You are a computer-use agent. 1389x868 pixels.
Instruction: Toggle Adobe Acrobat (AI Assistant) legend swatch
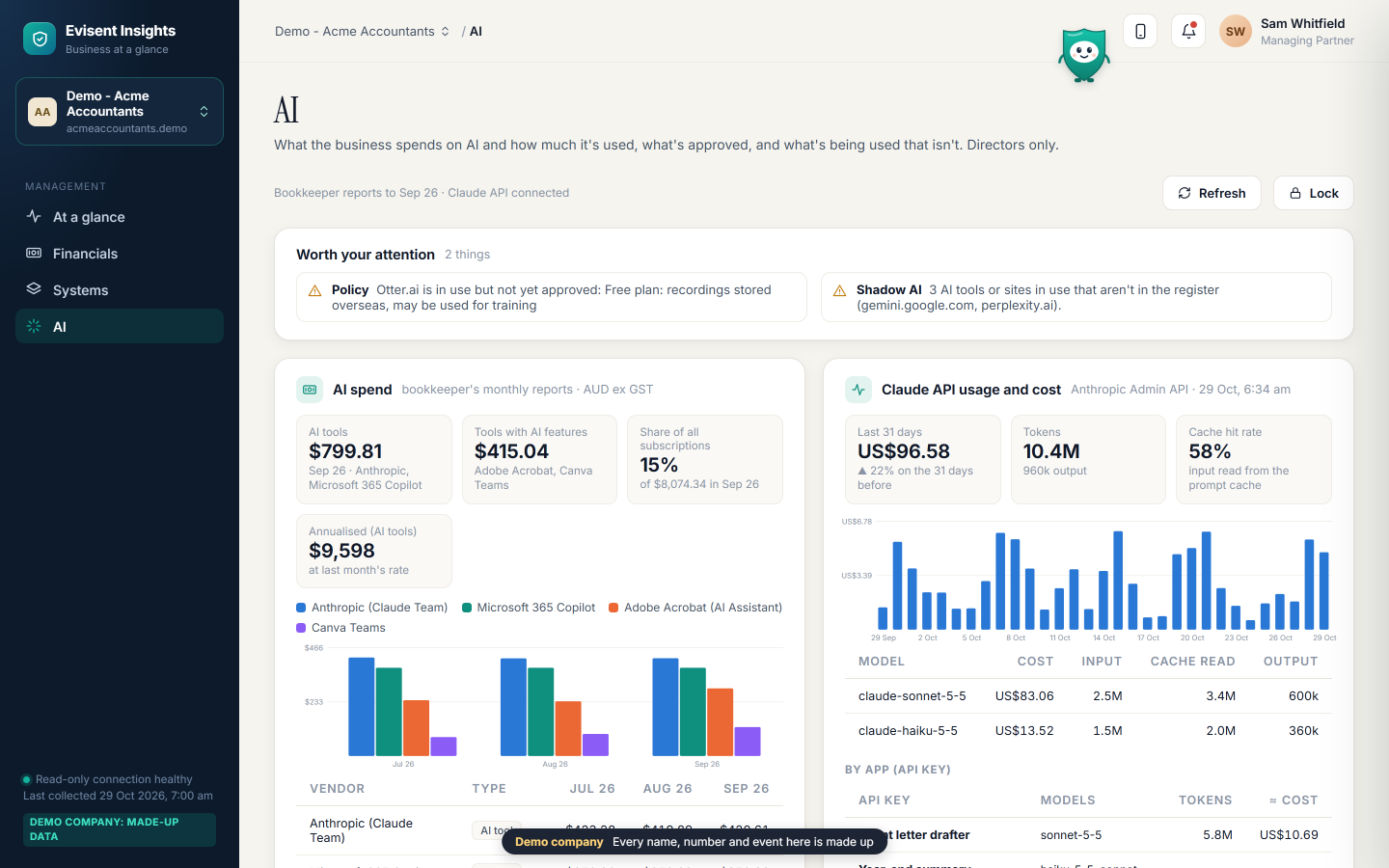point(613,608)
